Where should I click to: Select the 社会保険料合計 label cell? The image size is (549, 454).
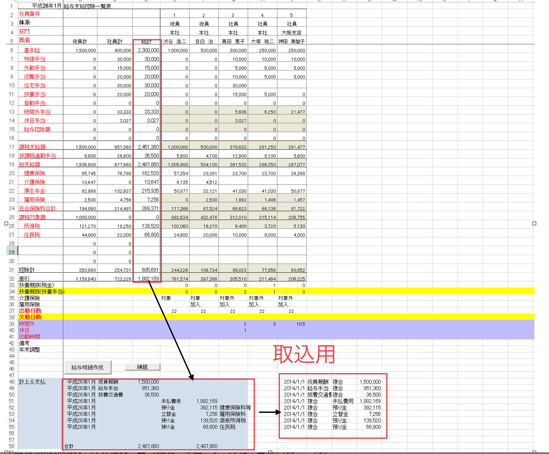(x=37, y=208)
